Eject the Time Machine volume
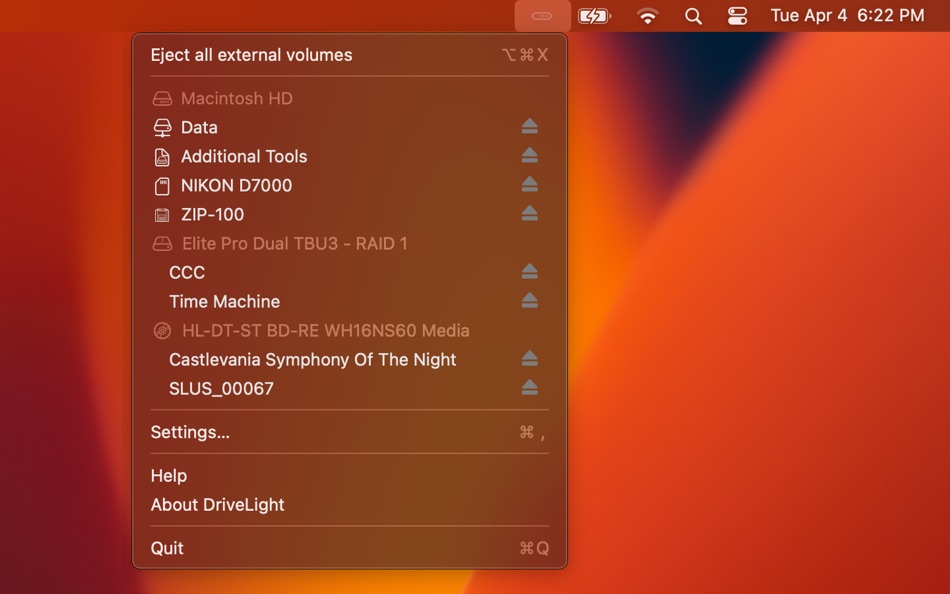Screen dimensions: 950x594 [x=530, y=301]
